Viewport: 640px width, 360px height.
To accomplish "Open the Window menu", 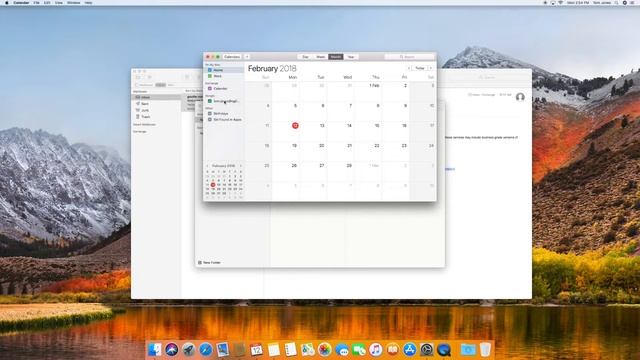I will (73, 2).
